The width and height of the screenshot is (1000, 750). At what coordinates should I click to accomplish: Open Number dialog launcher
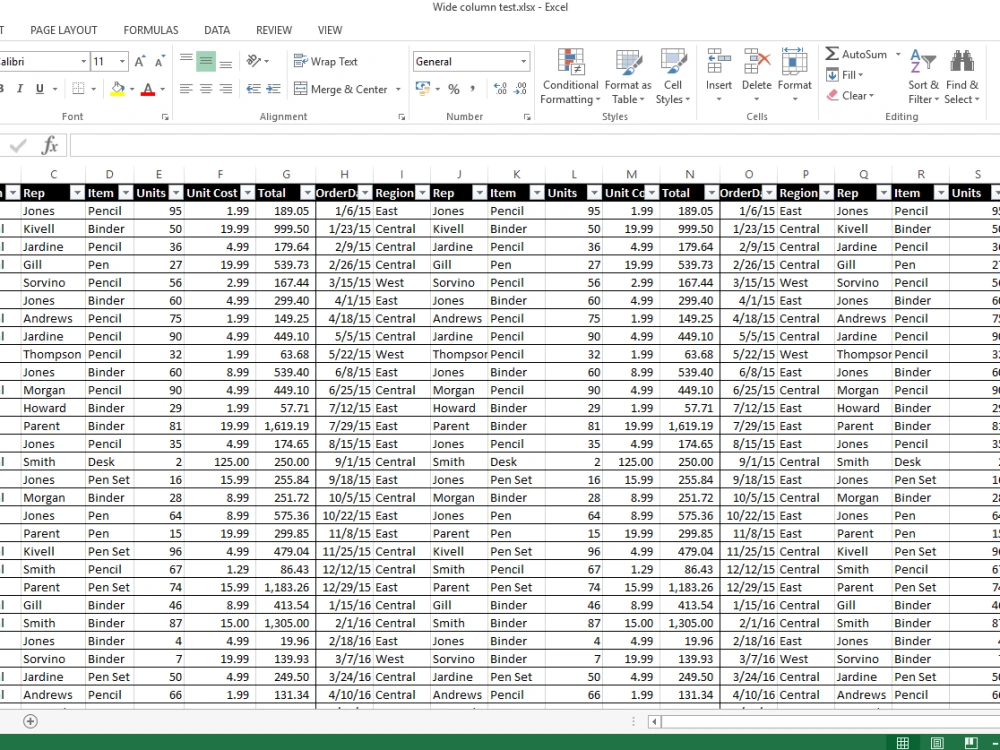click(527, 117)
